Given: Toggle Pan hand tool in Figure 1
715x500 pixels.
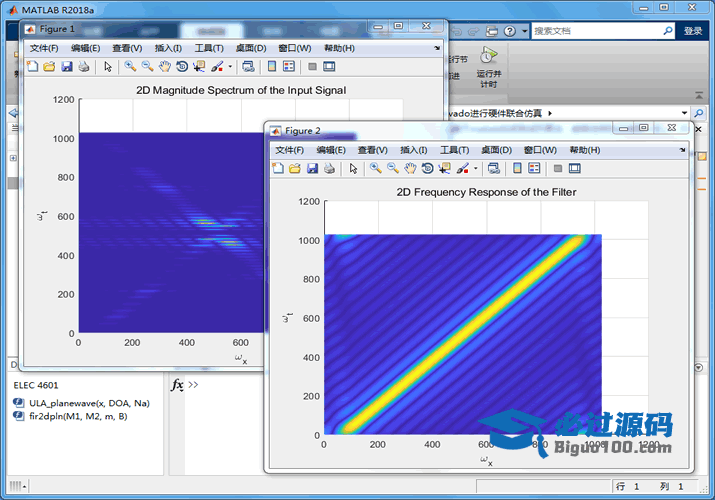Looking at the screenshot, I should coord(164,67).
